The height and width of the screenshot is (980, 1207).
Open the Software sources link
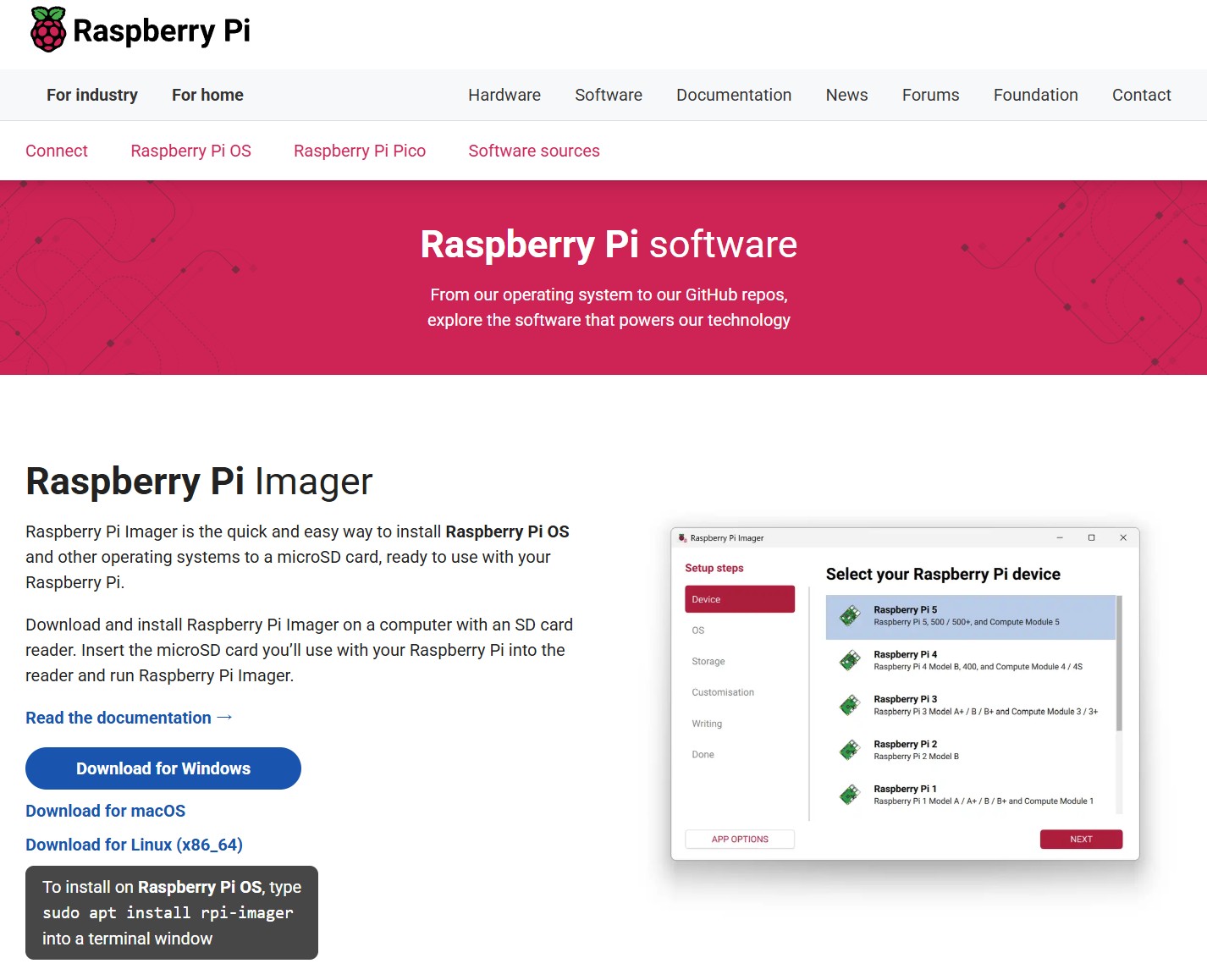click(533, 151)
